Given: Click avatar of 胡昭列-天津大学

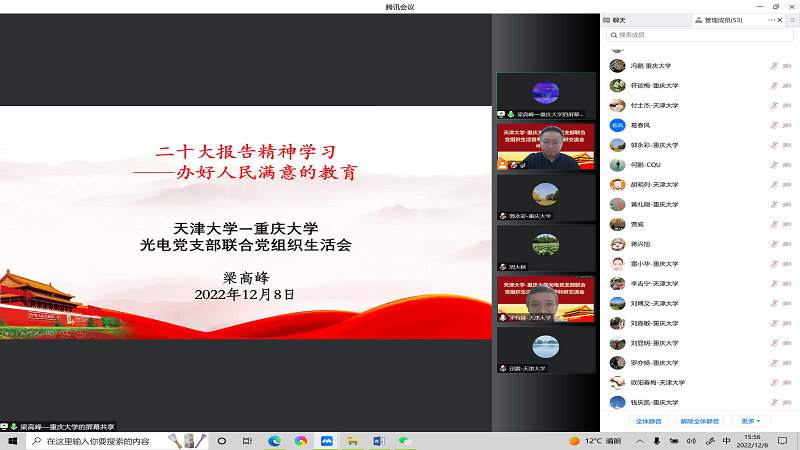Looking at the screenshot, I should coord(617,184).
